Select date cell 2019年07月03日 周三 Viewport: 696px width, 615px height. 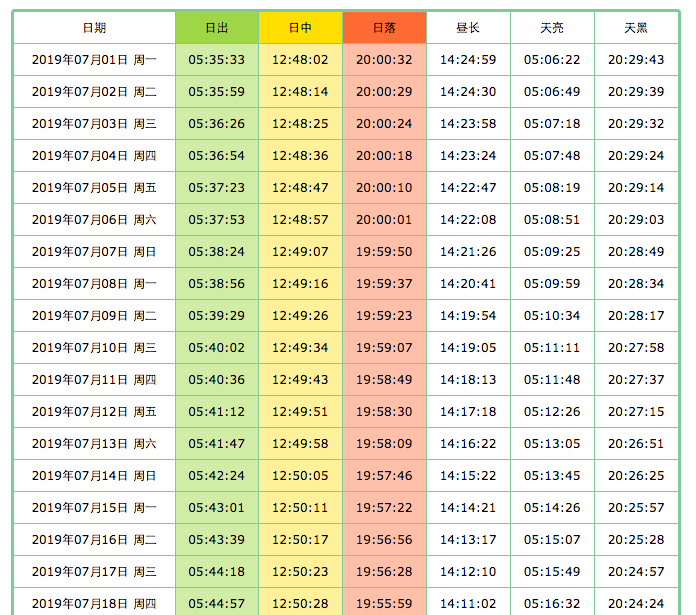click(94, 123)
